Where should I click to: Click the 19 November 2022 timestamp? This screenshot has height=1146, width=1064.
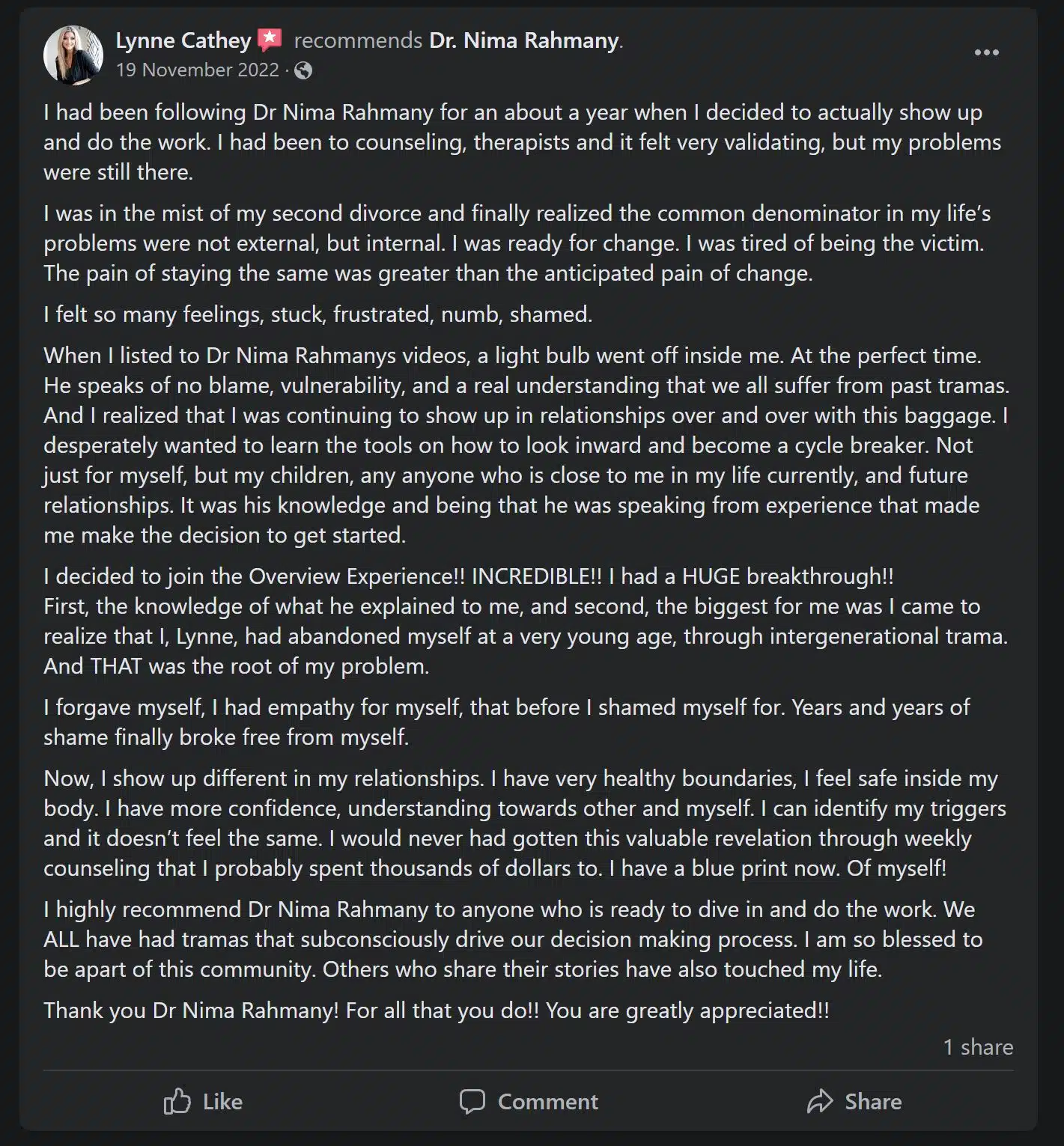pos(198,70)
